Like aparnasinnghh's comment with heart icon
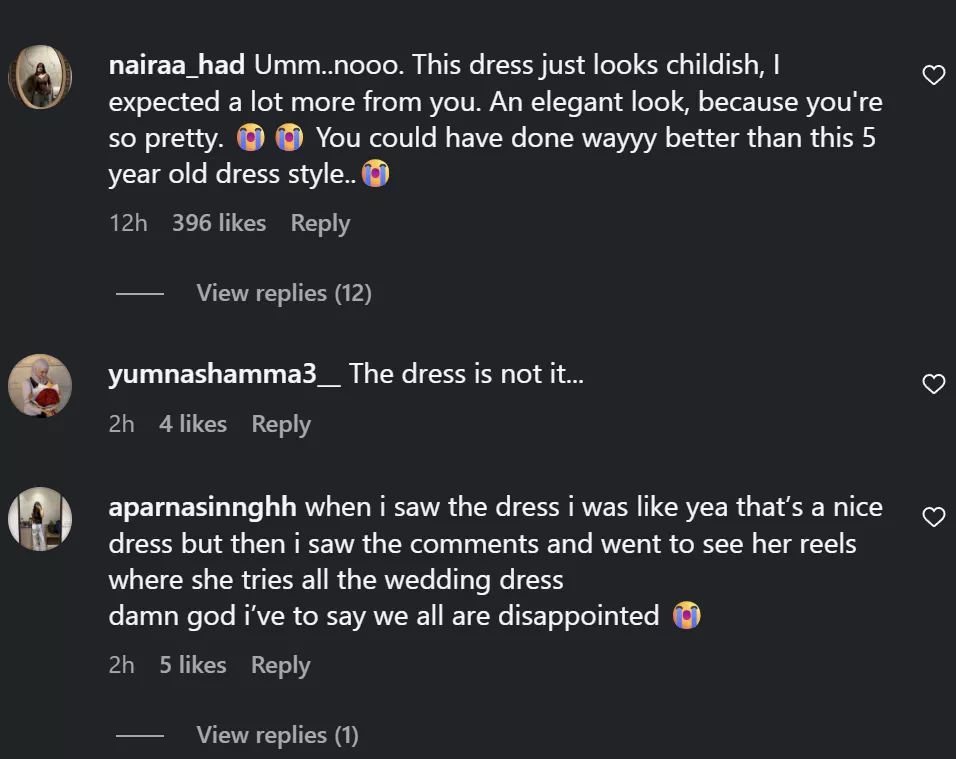The height and width of the screenshot is (759, 956). pos(933,517)
